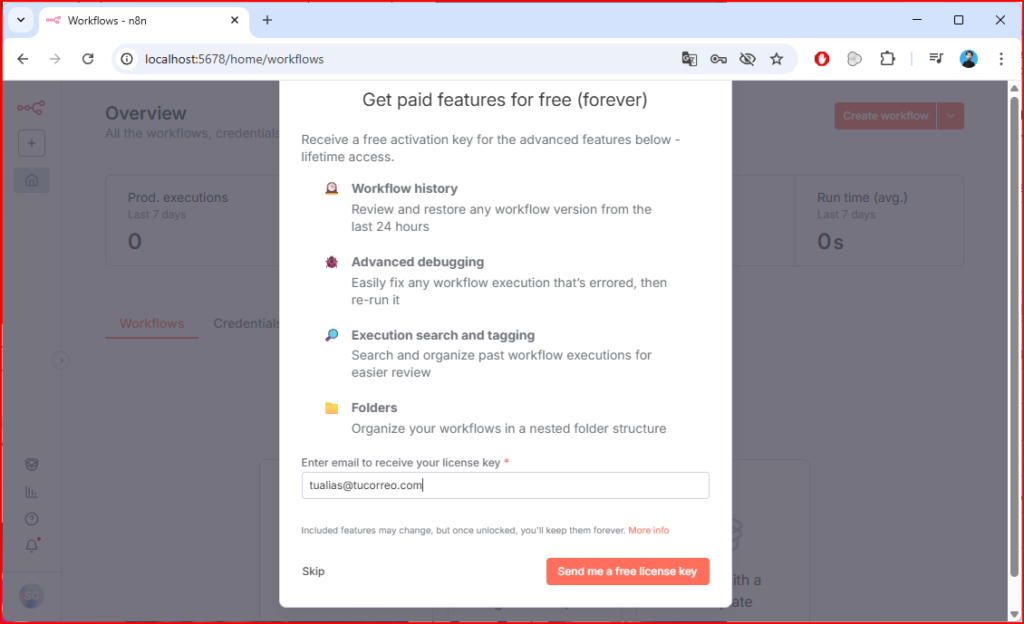Click the n8n logo in sidebar
This screenshot has width=1024, height=624.
[x=32, y=107]
